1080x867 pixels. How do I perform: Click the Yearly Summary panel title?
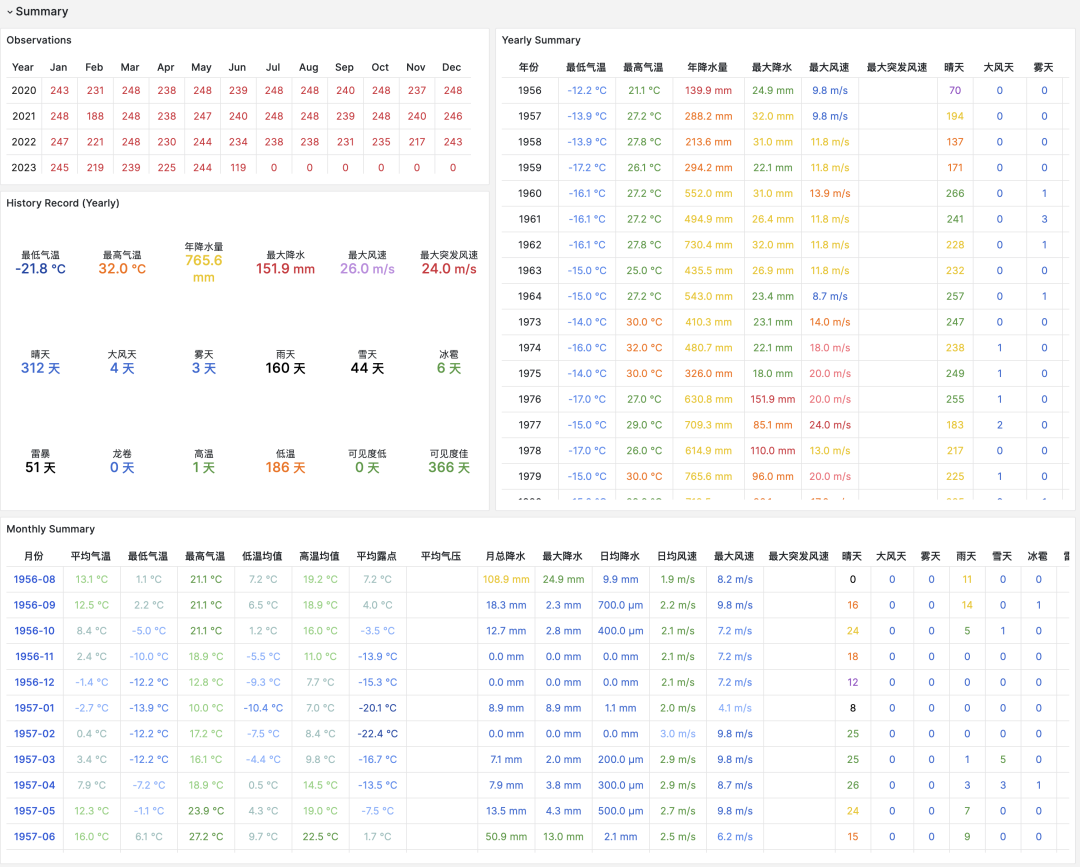click(541, 40)
